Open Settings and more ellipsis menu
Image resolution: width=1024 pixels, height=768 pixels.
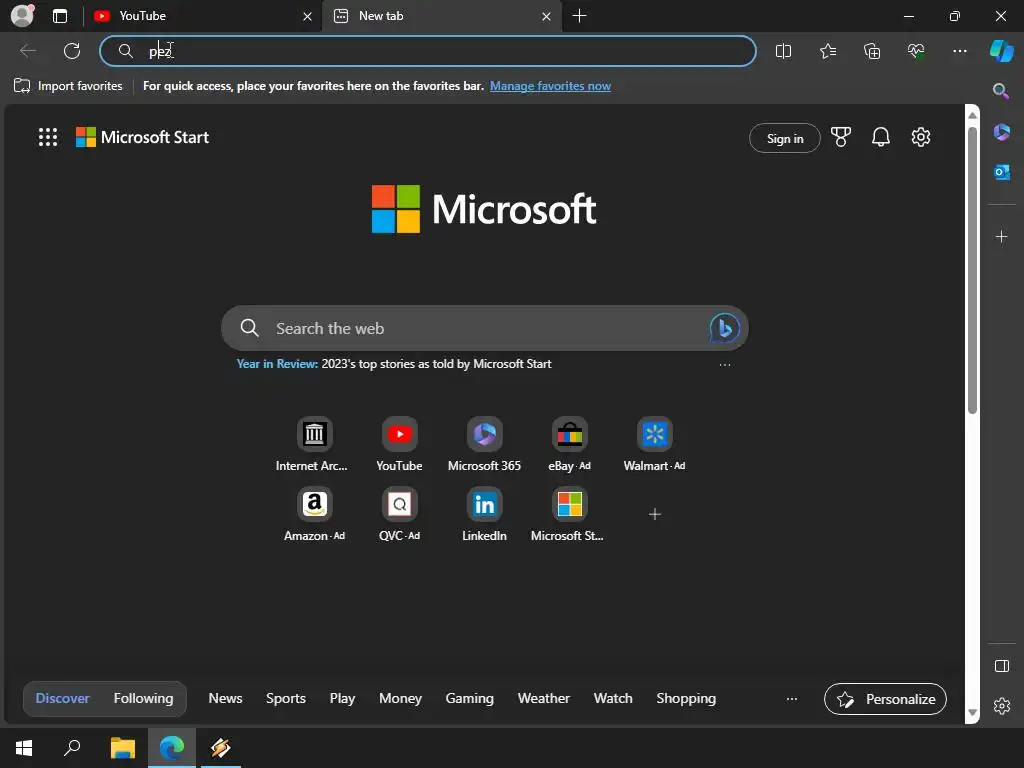pyautogui.click(x=960, y=51)
